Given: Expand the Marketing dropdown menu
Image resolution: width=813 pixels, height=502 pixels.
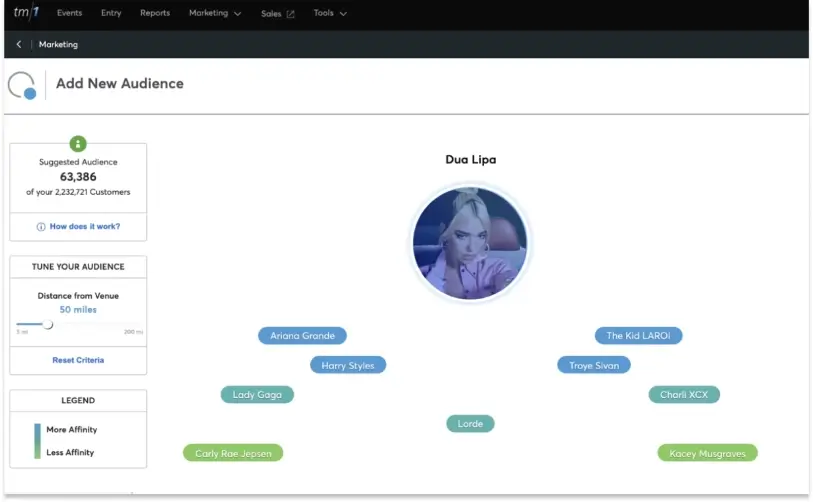Looking at the screenshot, I should 215,13.
